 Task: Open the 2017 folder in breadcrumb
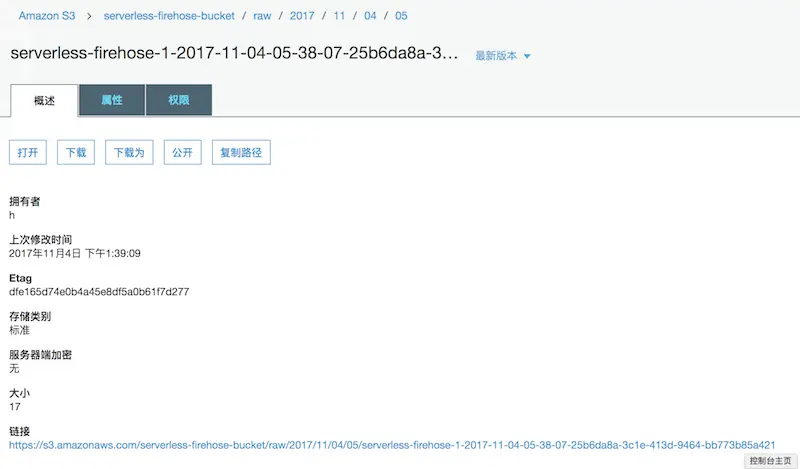[302, 16]
